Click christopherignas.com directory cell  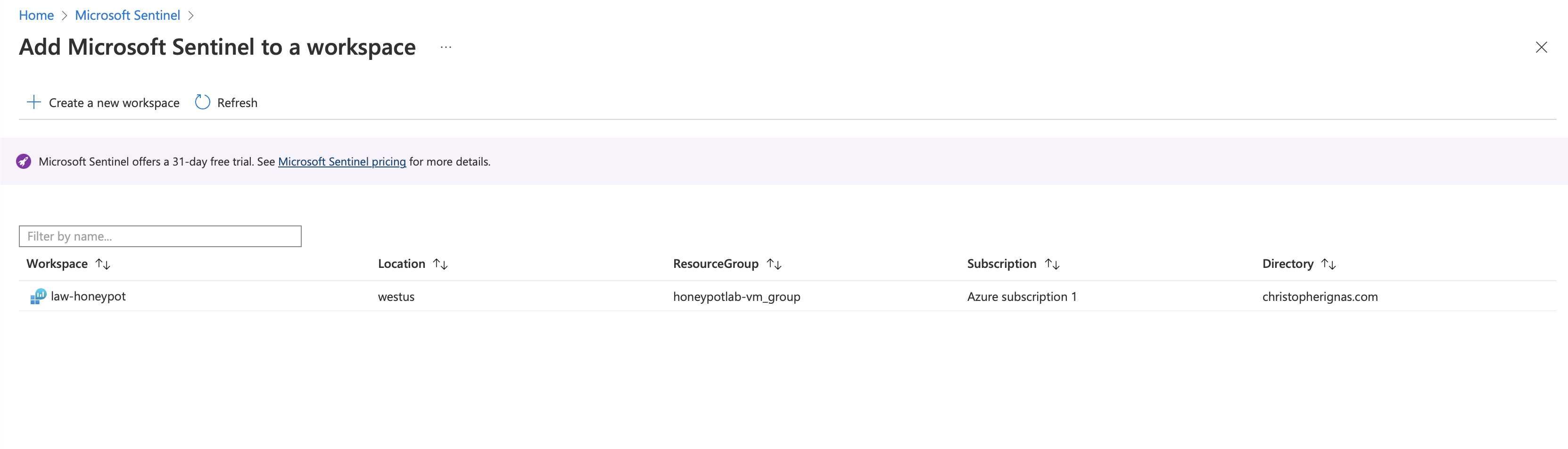point(1320,297)
